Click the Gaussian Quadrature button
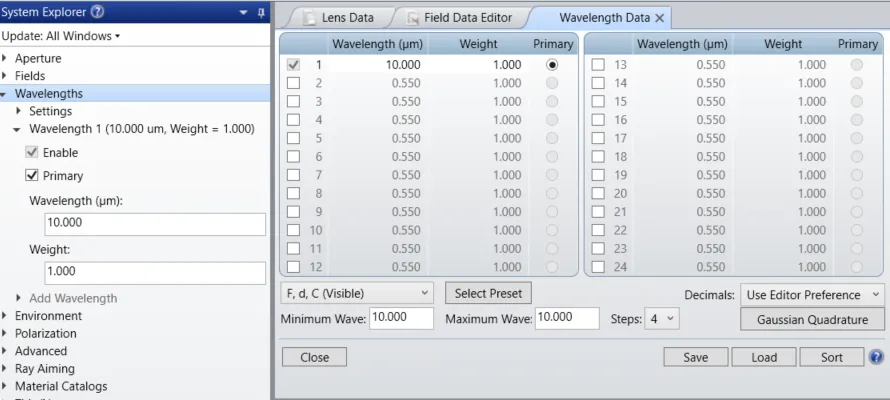 [x=812, y=319]
